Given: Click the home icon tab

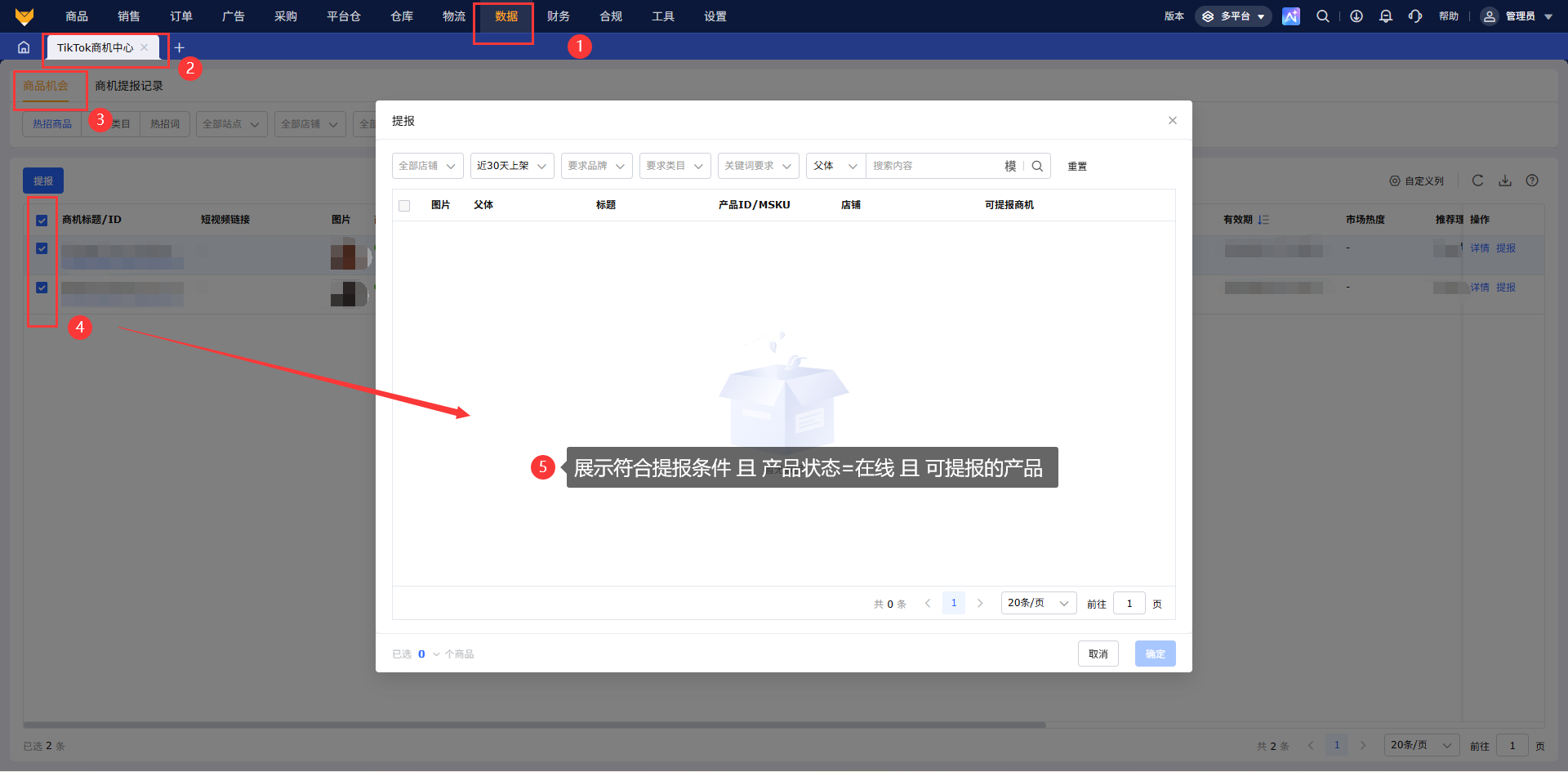Looking at the screenshot, I should pos(24,47).
